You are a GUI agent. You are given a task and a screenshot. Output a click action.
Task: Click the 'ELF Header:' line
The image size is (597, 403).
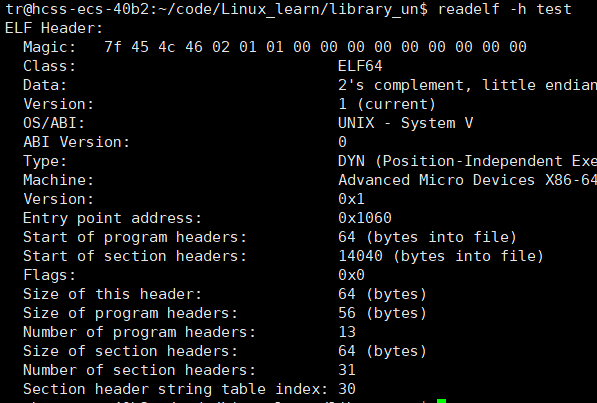pyautogui.click(x=54, y=28)
